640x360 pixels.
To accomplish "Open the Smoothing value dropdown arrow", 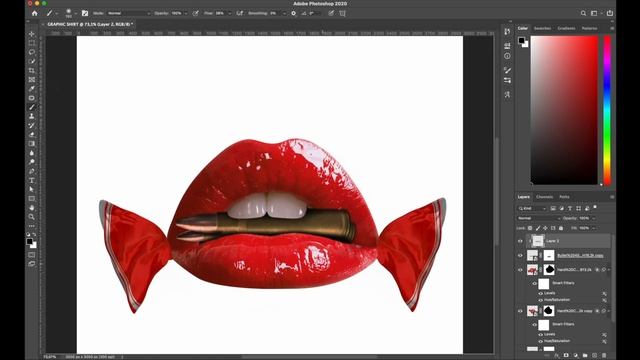I will (x=284, y=13).
